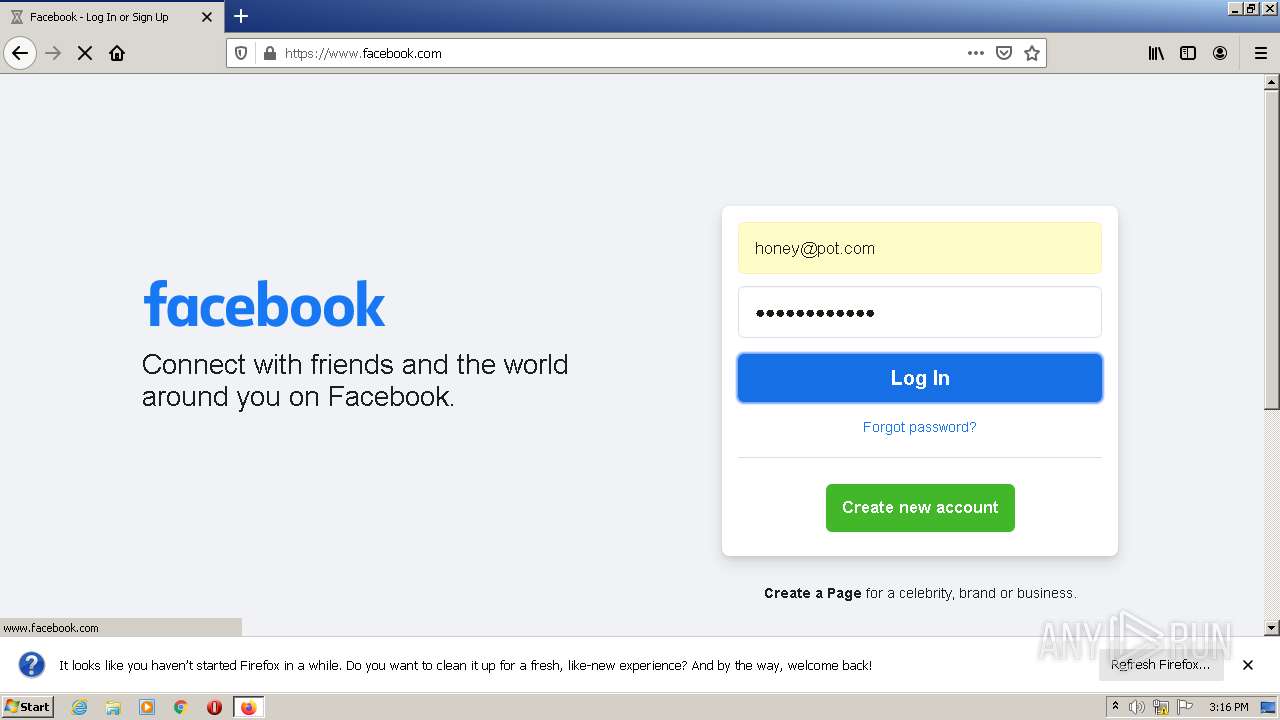Click the Show desktop button
Viewport: 1280px width, 720px height.
click(1268, 707)
